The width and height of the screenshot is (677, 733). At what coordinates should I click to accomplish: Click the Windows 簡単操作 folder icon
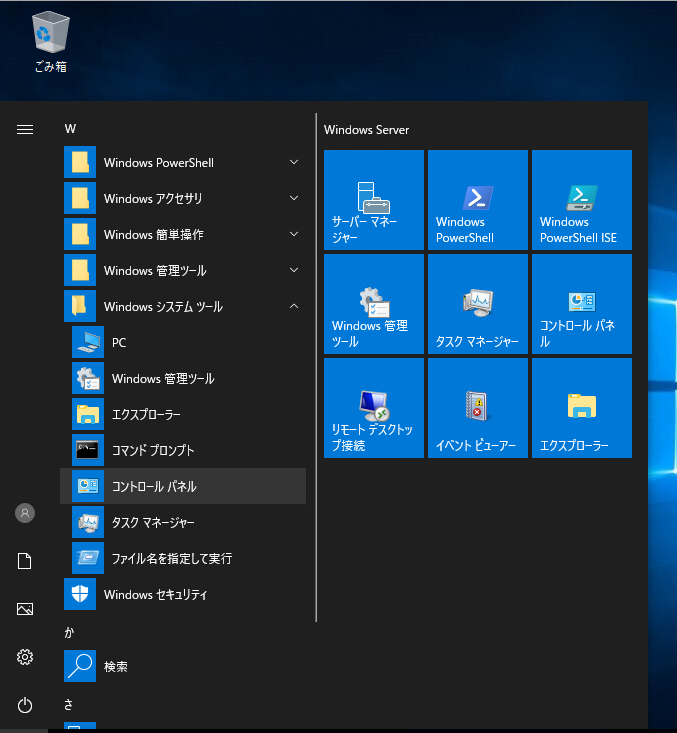pos(80,234)
